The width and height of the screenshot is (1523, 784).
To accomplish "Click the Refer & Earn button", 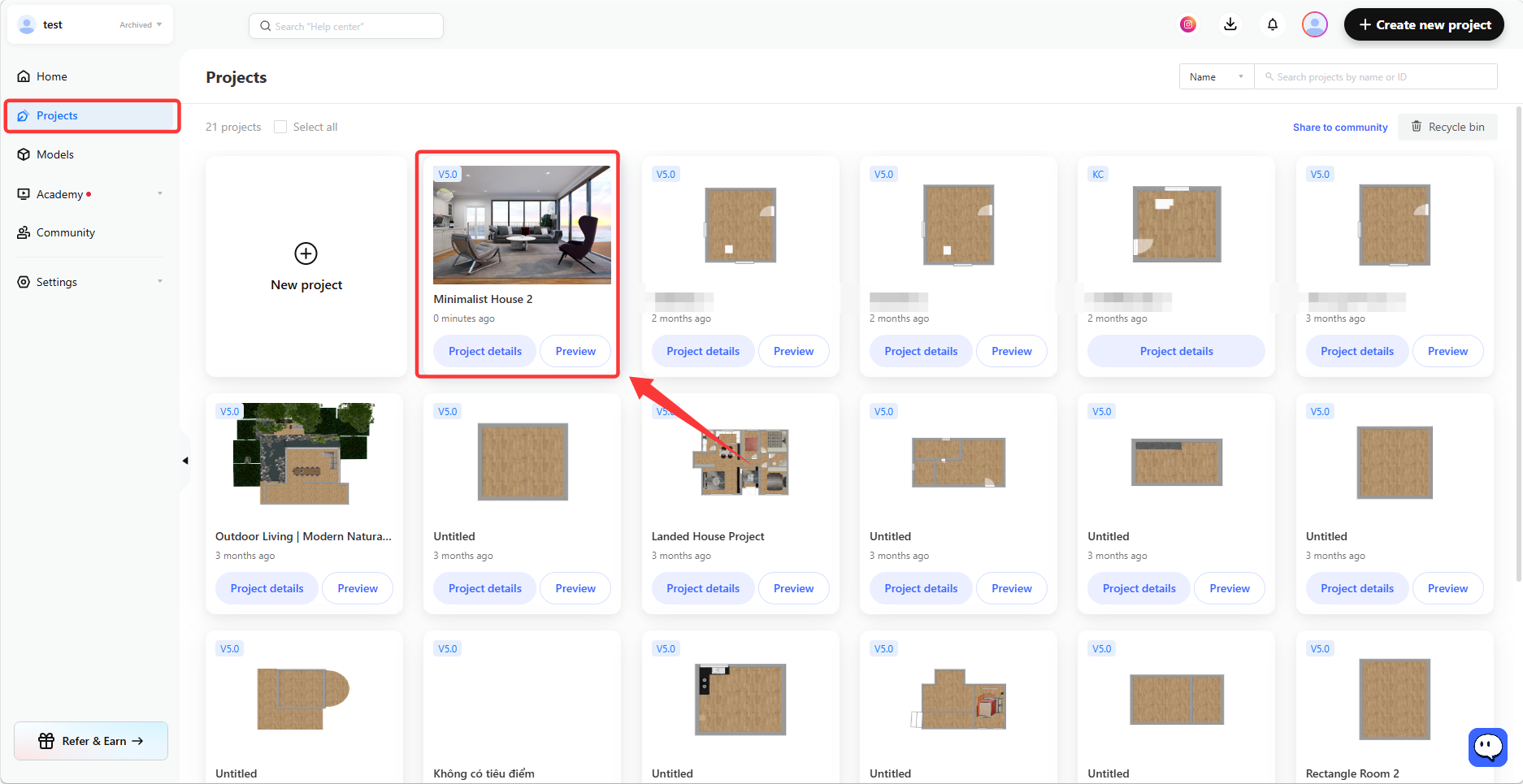I will click(x=91, y=741).
